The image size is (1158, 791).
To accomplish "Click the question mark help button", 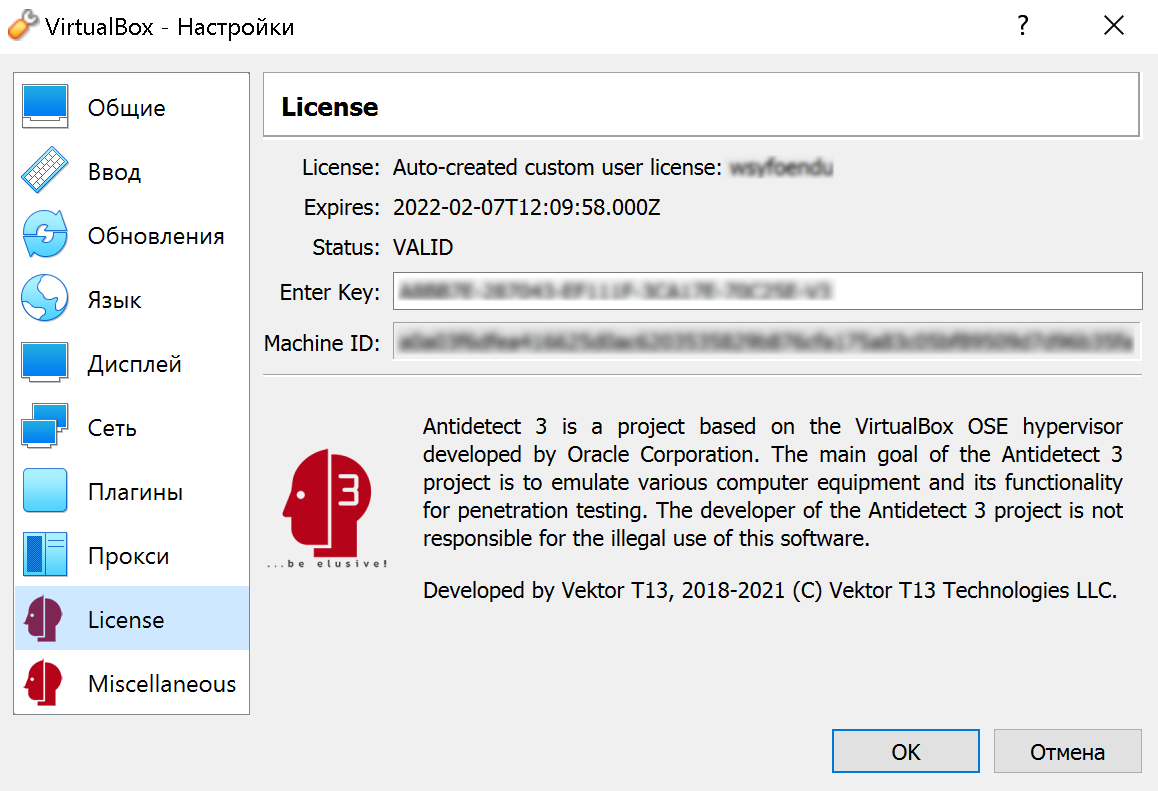I will [1023, 26].
